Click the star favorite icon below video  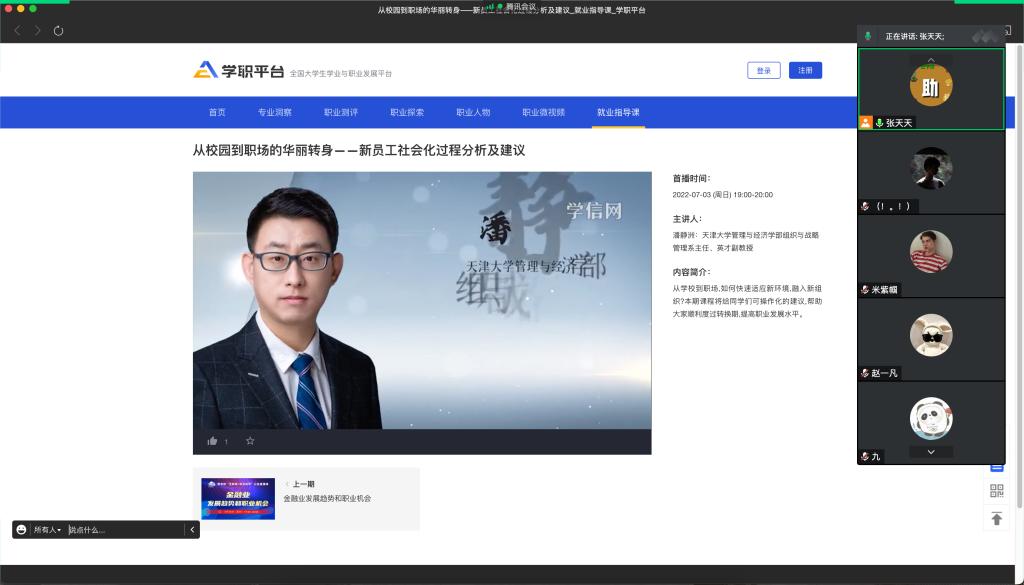point(250,441)
